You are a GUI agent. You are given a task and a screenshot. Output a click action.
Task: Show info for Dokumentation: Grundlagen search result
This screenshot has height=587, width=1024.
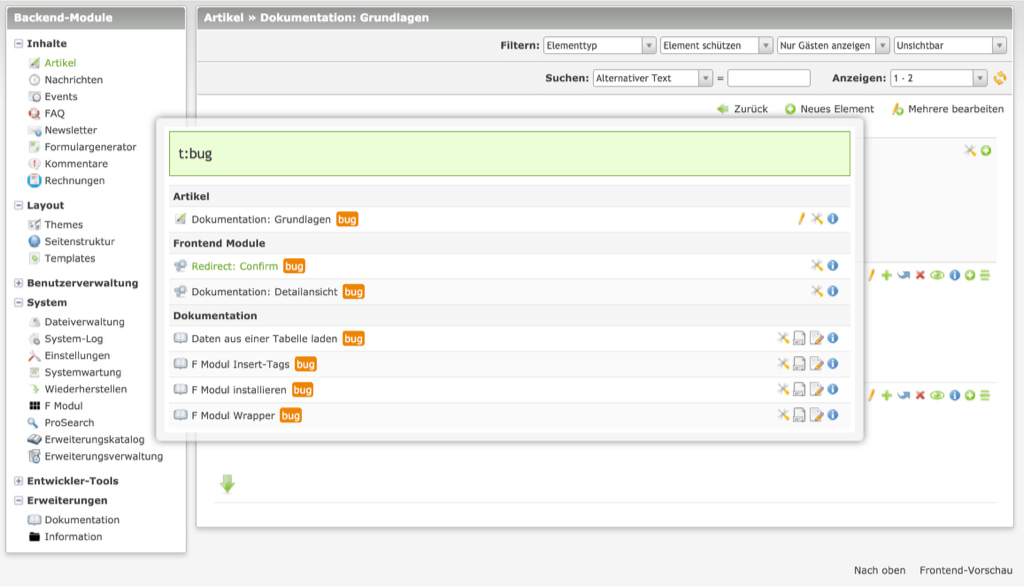click(833, 219)
